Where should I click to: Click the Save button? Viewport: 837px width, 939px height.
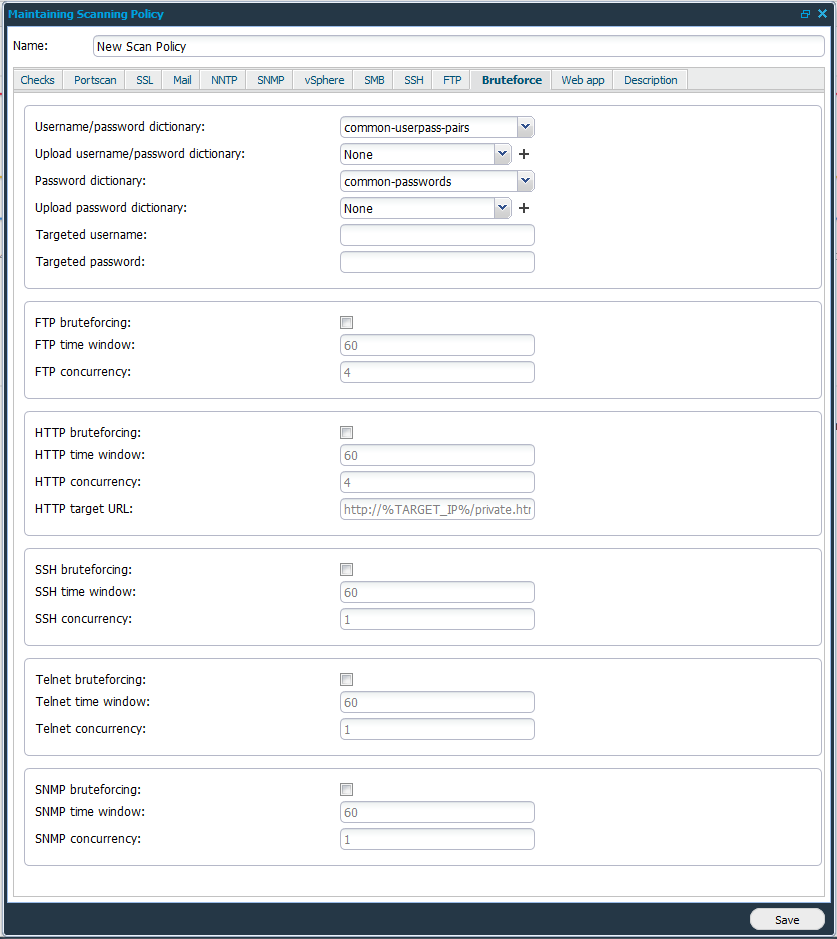point(787,919)
